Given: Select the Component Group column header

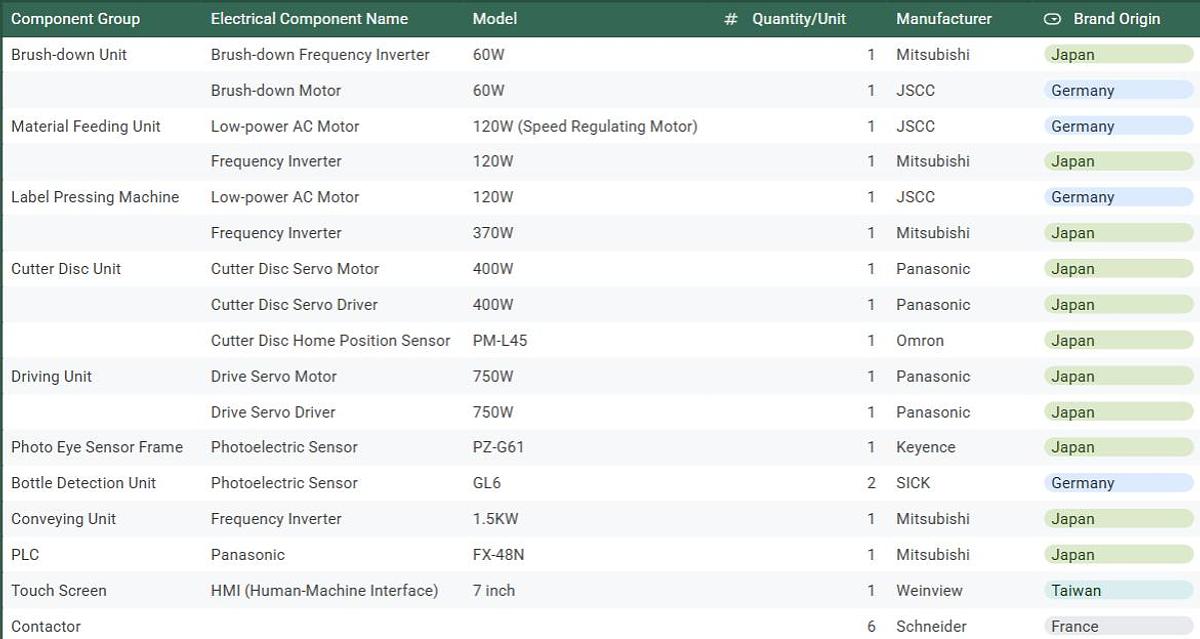Looking at the screenshot, I should pos(75,19).
